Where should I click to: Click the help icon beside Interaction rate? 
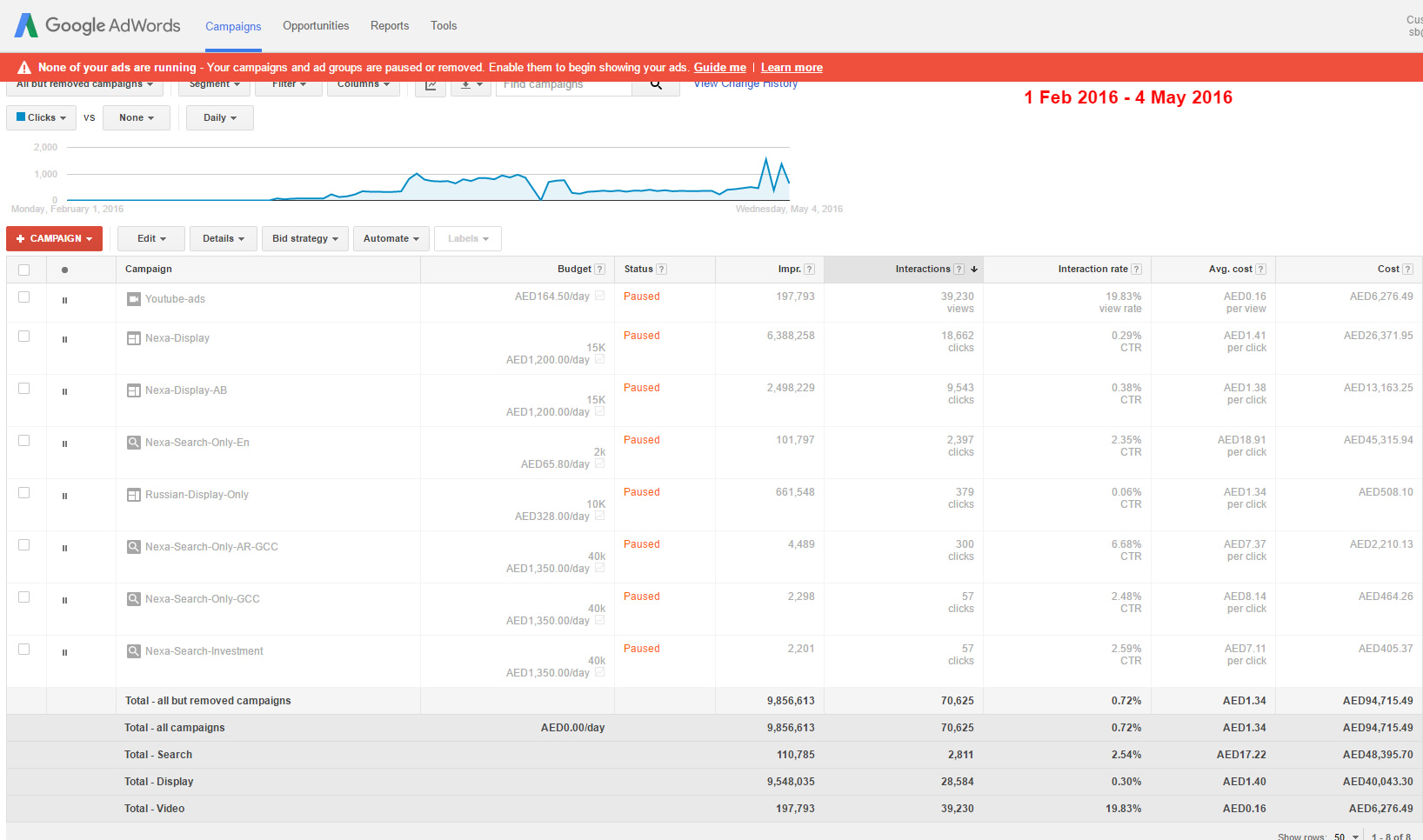coord(1136,270)
